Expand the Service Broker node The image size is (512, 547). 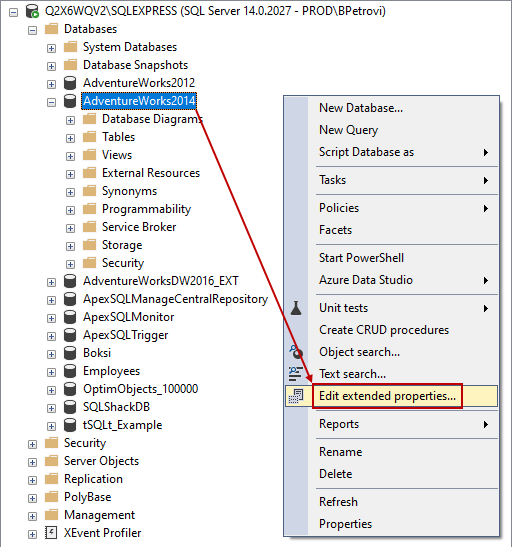70,228
